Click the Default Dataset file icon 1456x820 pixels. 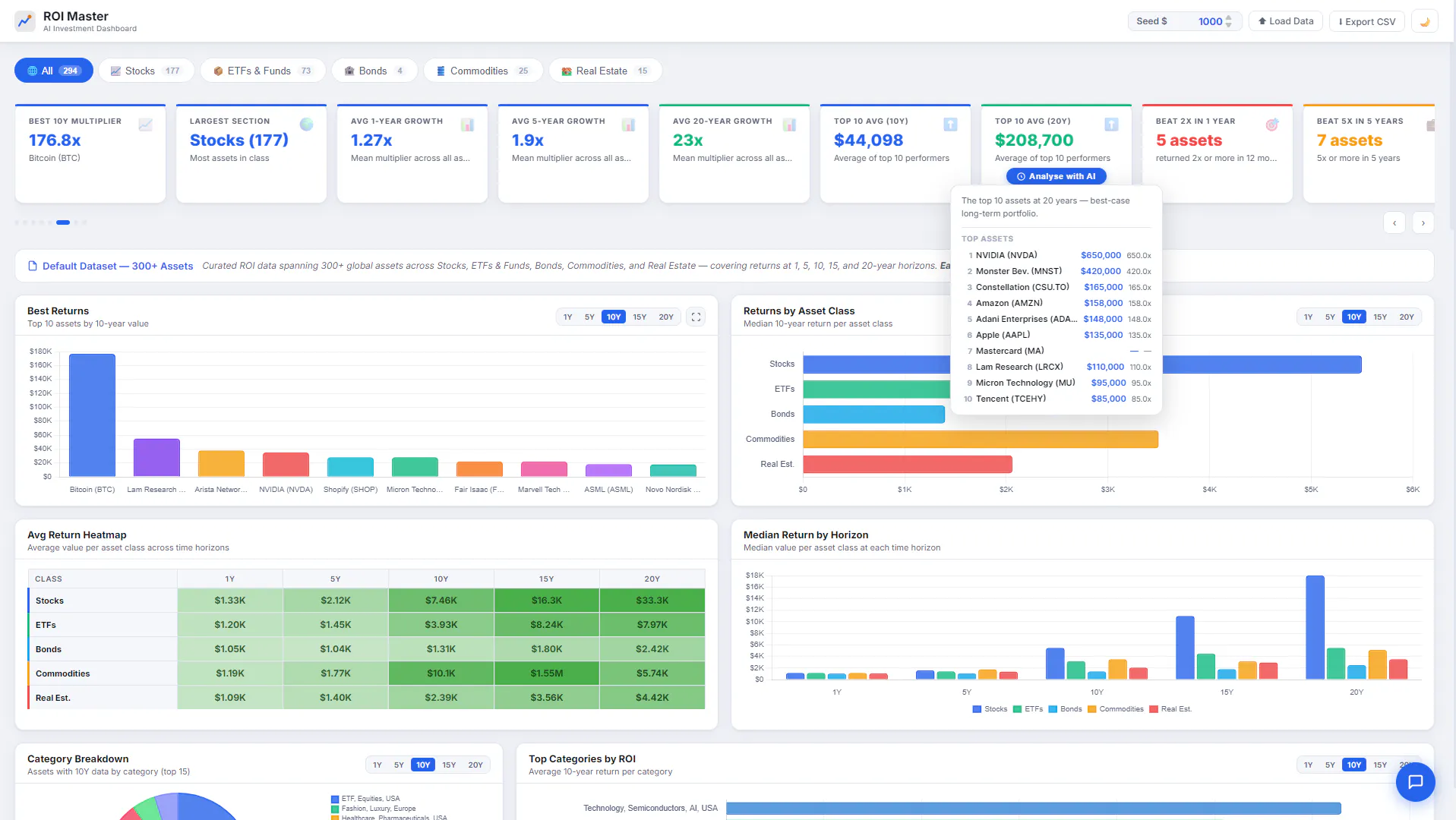pos(33,266)
